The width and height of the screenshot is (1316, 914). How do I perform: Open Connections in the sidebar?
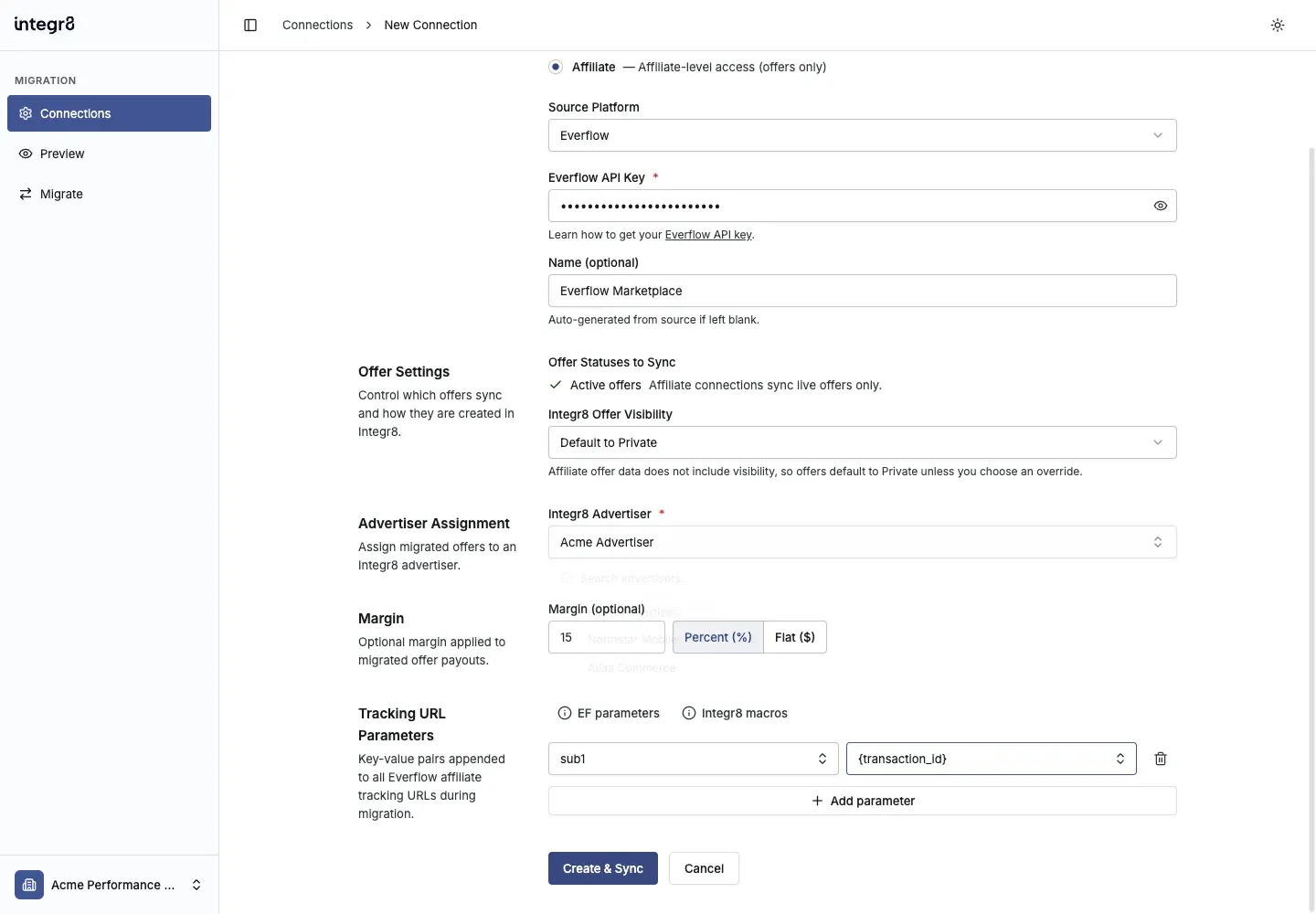[x=110, y=113]
